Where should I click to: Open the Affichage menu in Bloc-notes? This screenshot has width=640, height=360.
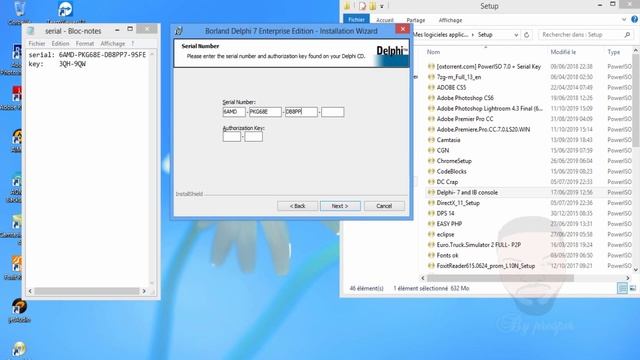(x=113, y=43)
